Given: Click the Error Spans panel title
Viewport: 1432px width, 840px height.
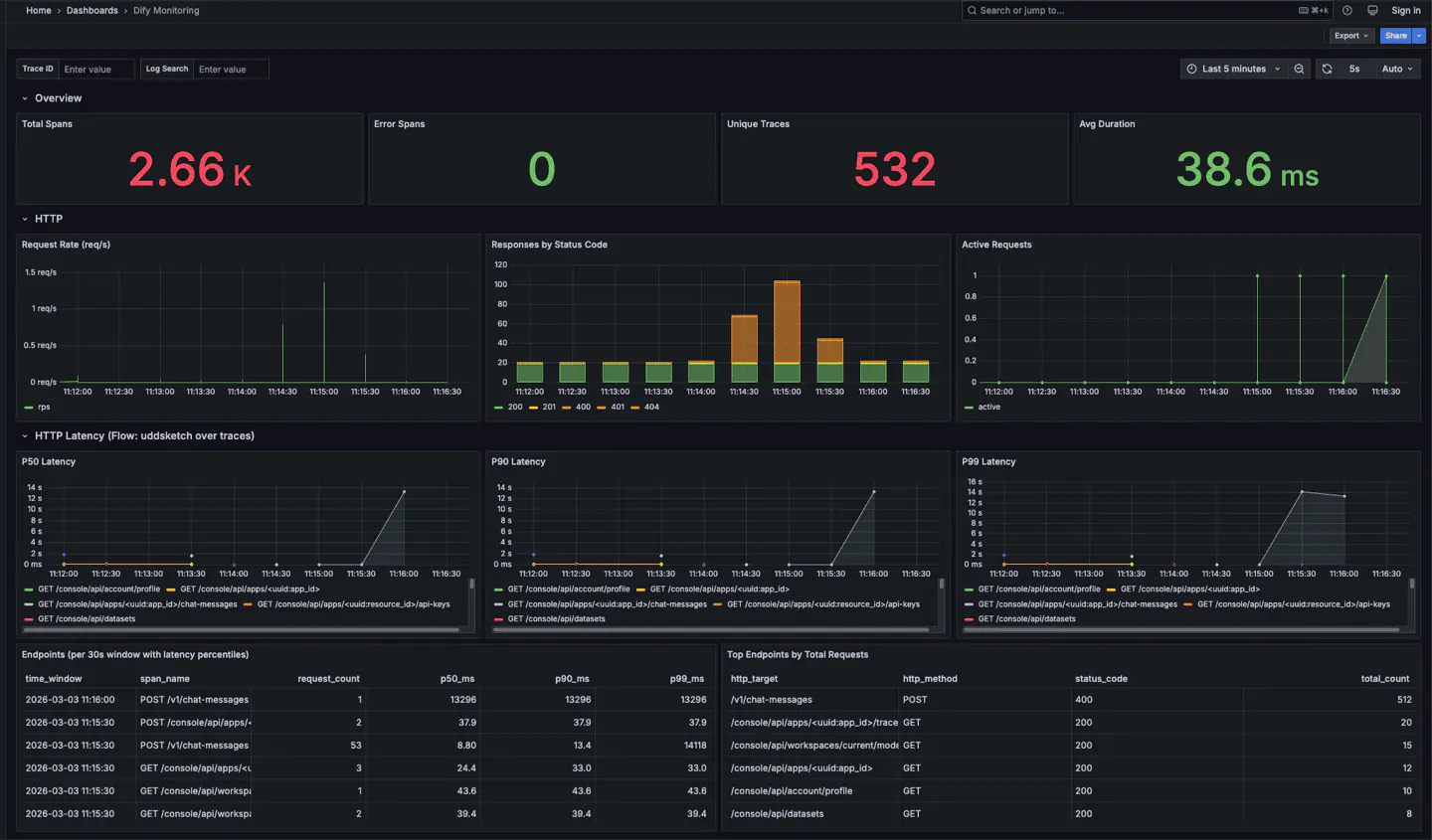Looking at the screenshot, I should (400, 124).
